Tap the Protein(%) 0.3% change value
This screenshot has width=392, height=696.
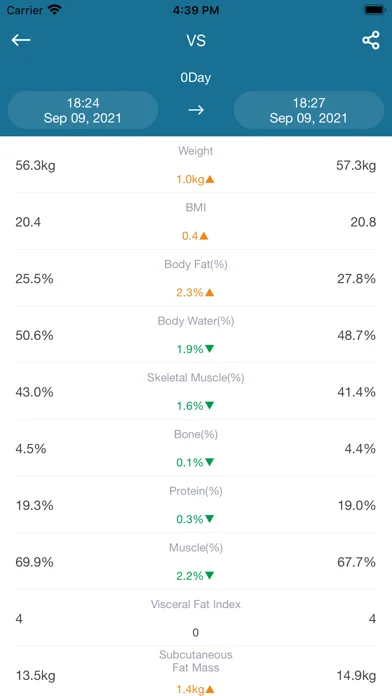(190, 519)
